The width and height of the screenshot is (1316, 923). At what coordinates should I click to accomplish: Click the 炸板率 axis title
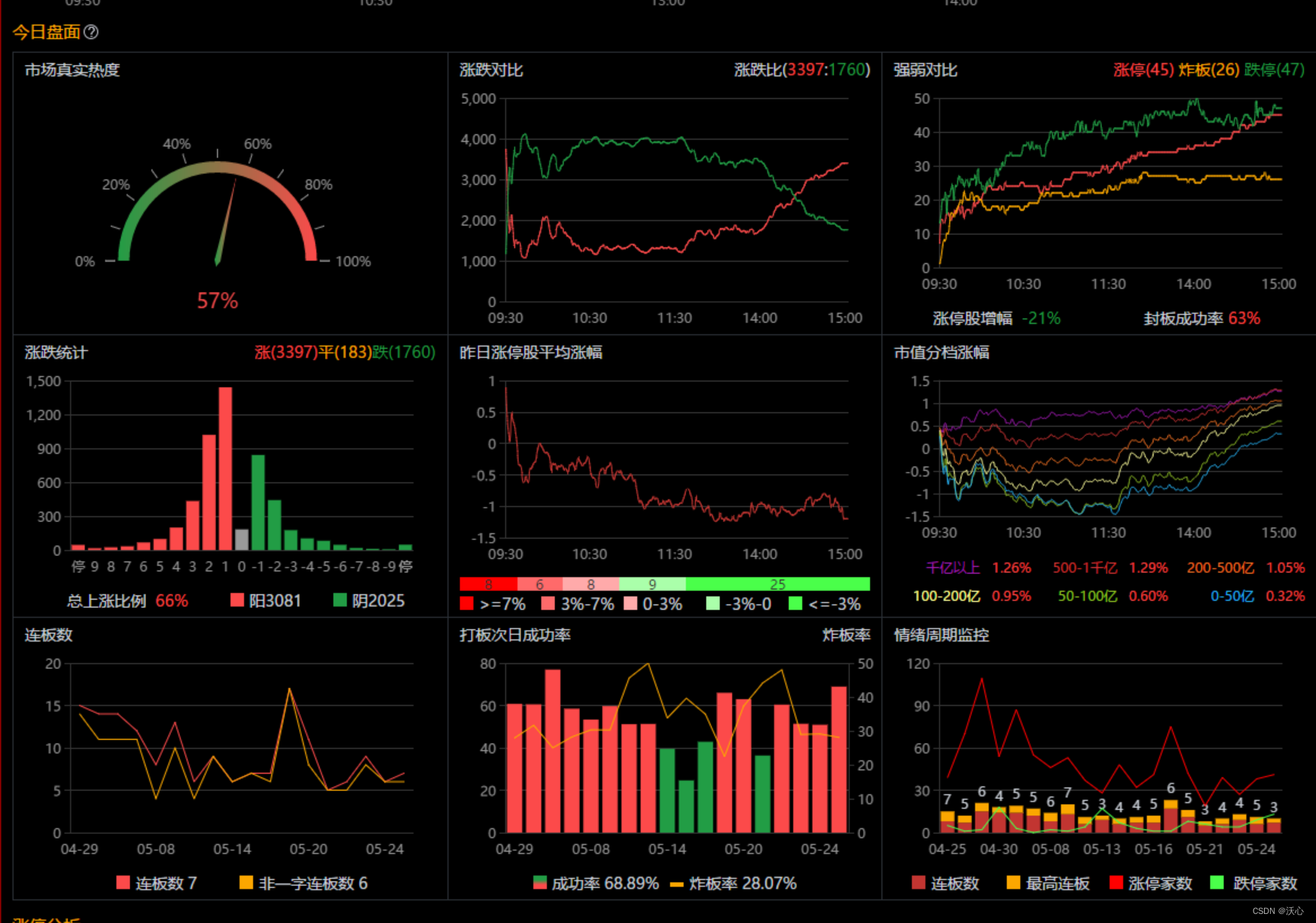(847, 635)
